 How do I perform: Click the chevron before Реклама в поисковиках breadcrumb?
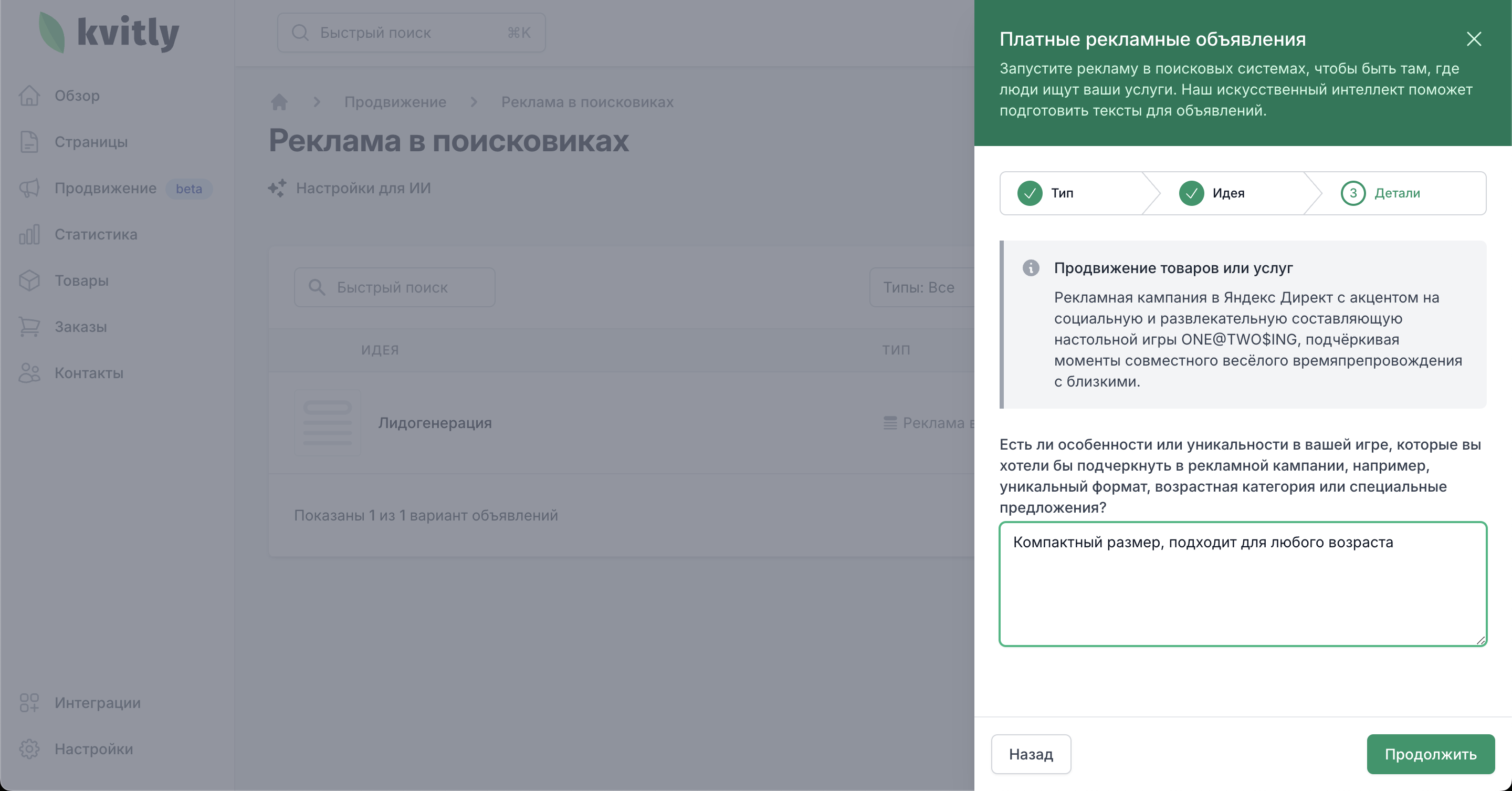point(474,102)
